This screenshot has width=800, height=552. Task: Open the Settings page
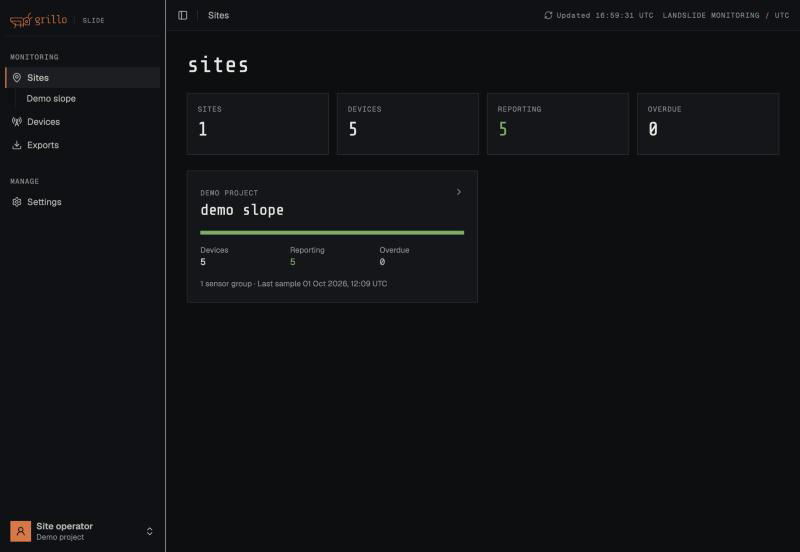[x=83, y=202]
